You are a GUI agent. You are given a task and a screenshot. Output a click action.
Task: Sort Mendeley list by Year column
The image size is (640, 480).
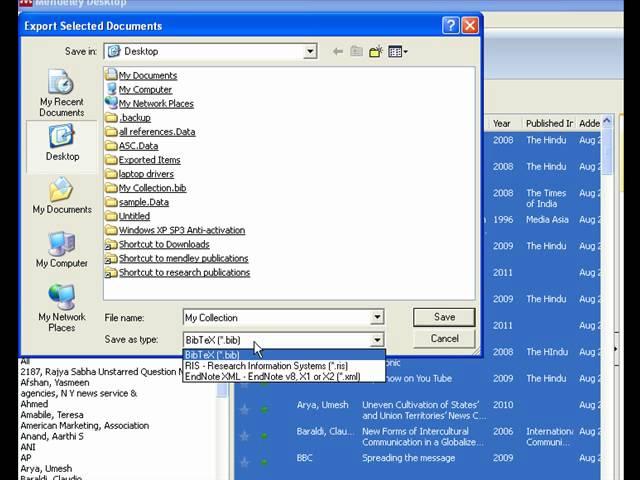tap(502, 123)
